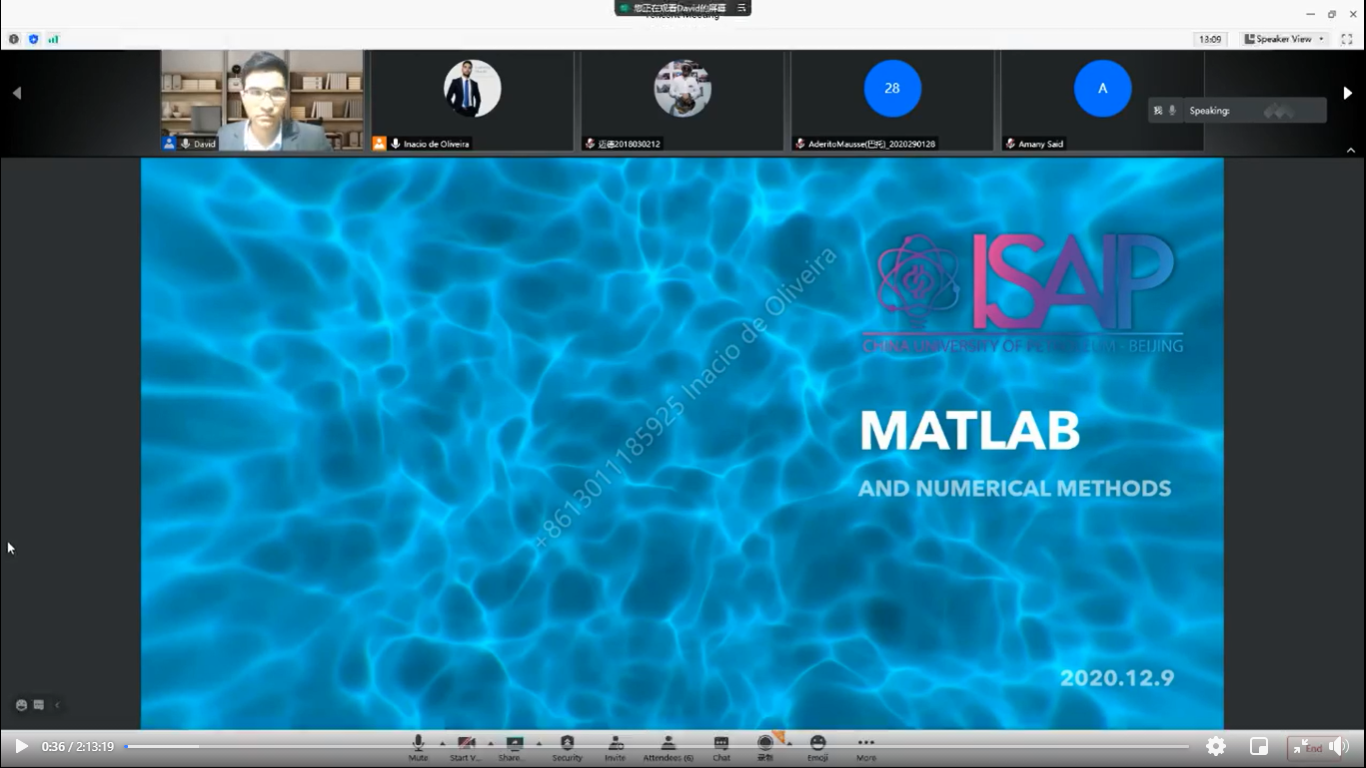Toggle picture-in-picture mini player

1259,746
